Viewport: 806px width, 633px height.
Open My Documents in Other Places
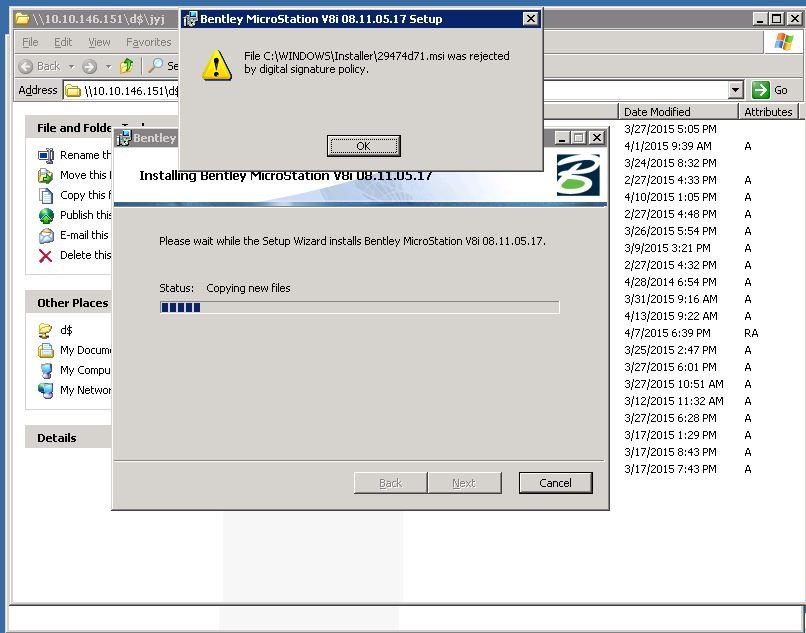85,350
